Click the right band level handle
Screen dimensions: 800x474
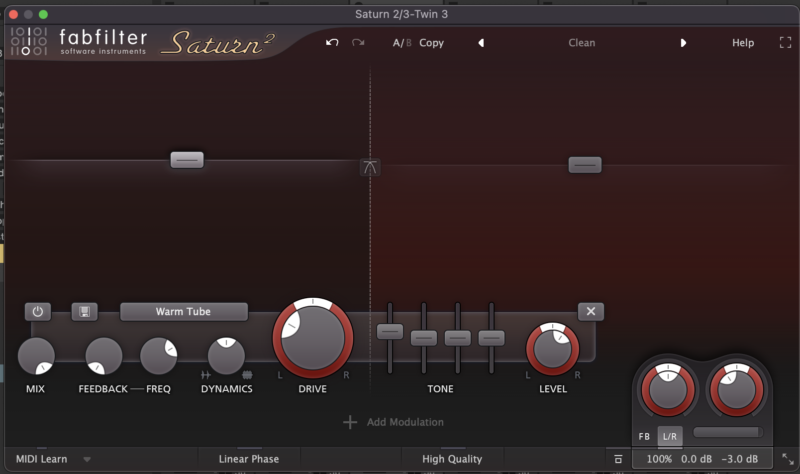585,165
